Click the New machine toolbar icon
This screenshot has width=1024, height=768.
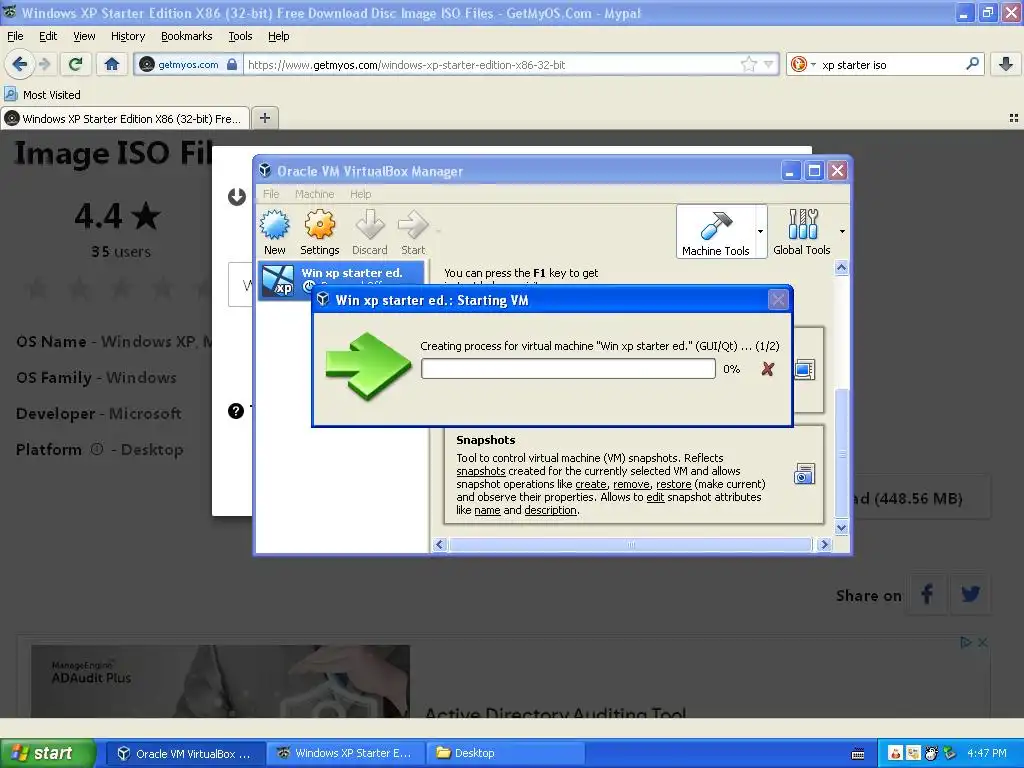[x=274, y=233]
